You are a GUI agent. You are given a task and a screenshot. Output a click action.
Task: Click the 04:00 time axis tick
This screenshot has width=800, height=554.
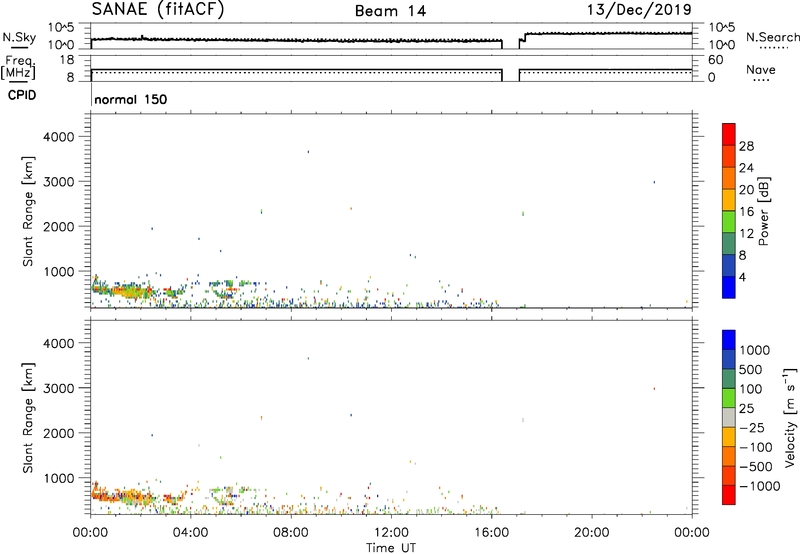click(190, 533)
